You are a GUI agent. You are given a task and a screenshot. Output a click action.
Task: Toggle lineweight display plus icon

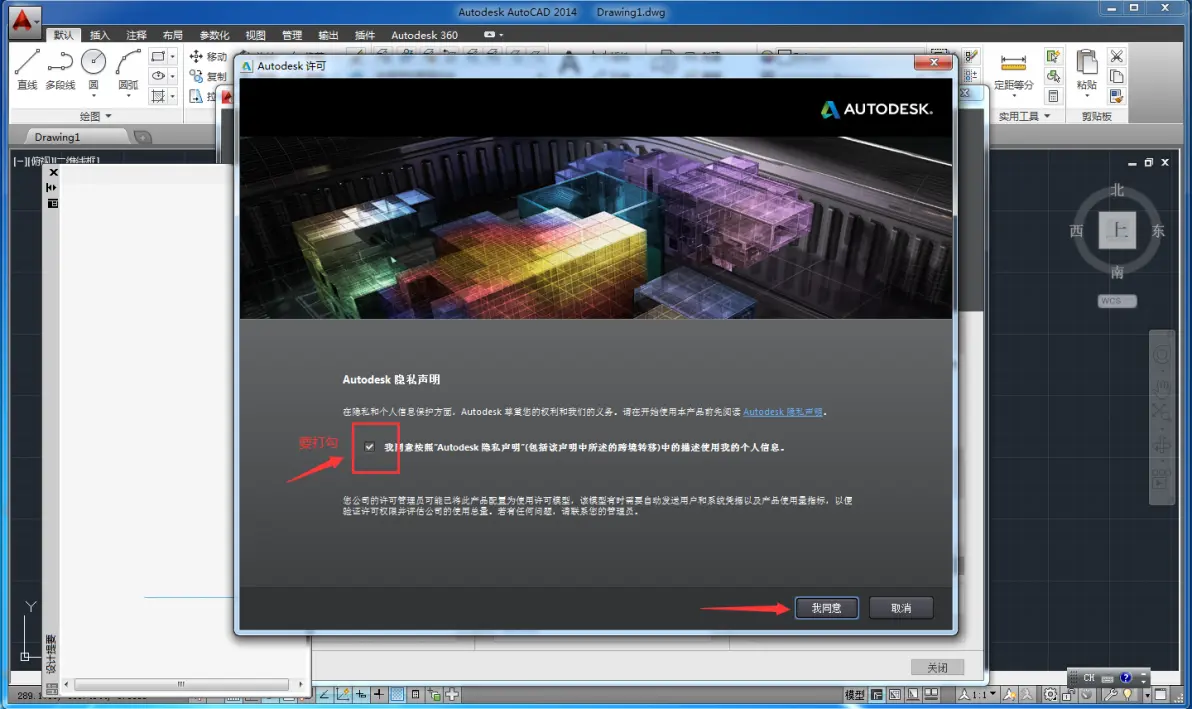pos(379,695)
